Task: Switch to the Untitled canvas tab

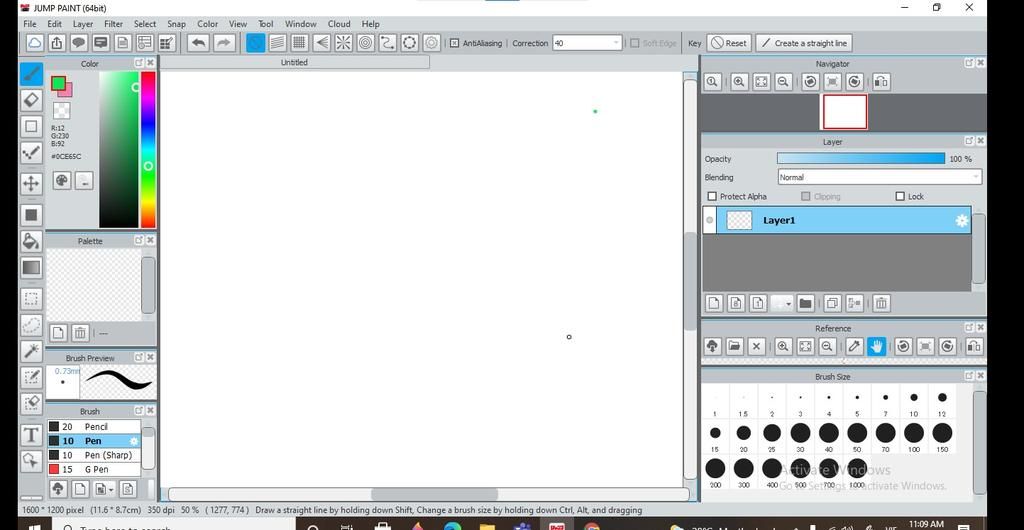Action: point(294,63)
